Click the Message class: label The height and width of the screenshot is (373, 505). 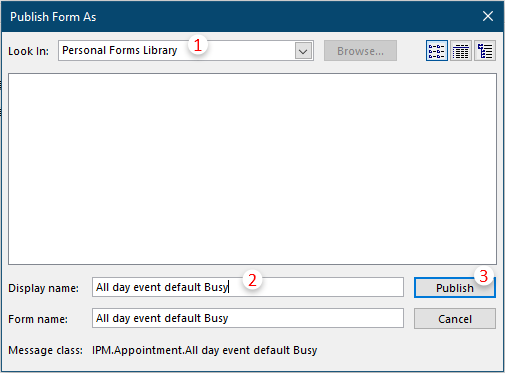(x=45, y=350)
